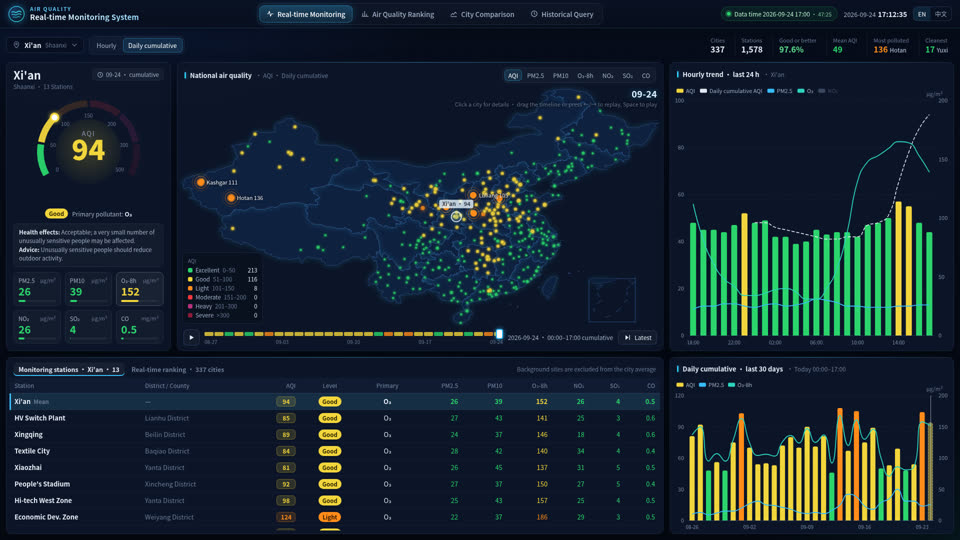960x540 pixels.
Task: Select O₃-8h map layer
Action: (585, 76)
